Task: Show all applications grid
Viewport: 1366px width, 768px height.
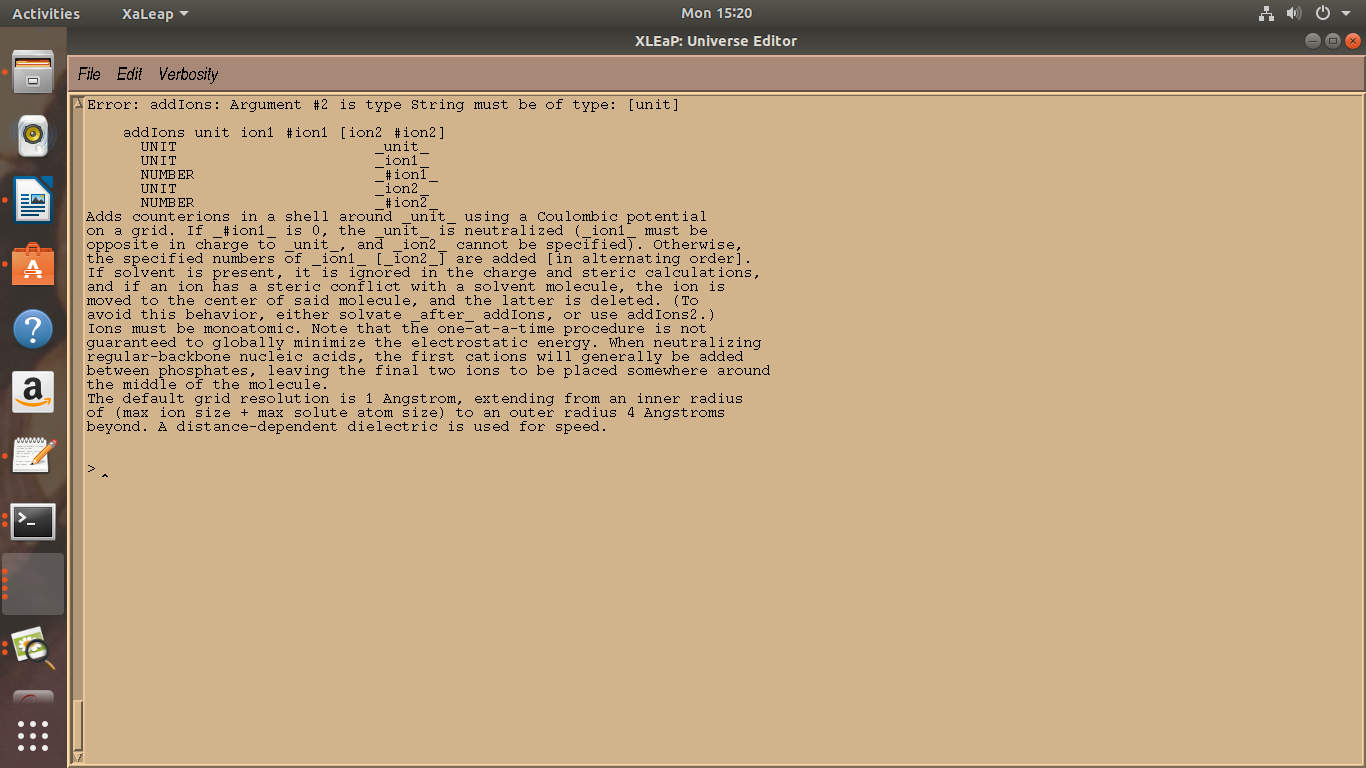Action: [x=33, y=736]
